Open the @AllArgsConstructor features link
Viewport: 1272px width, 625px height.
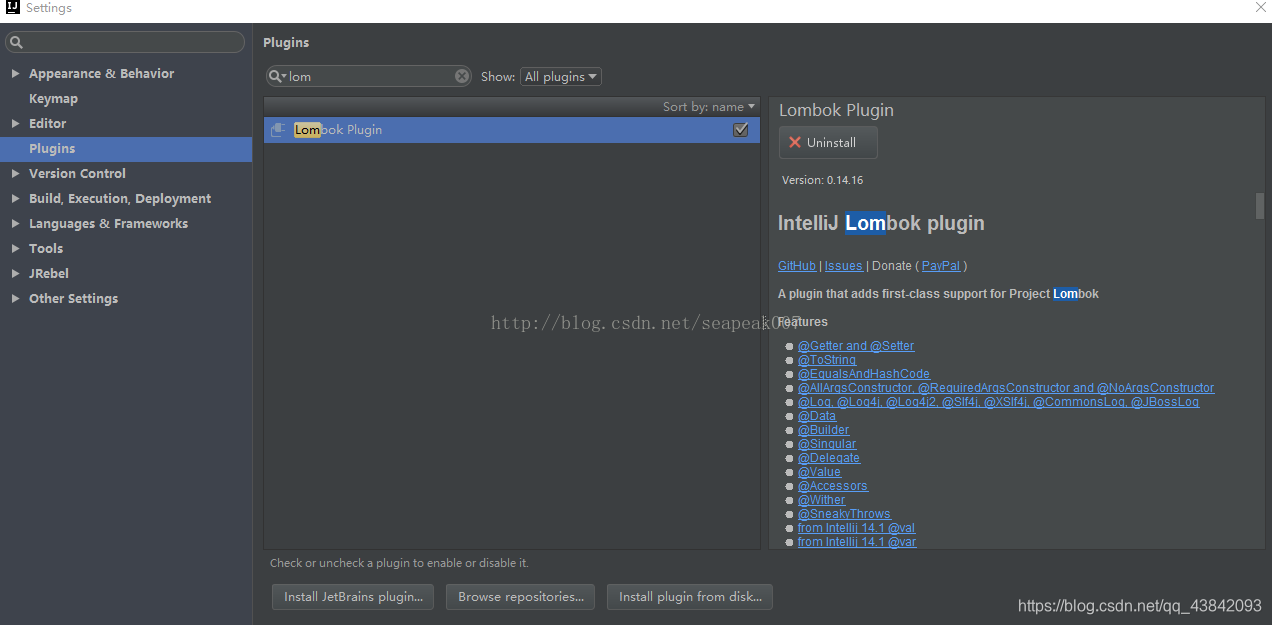[x=1006, y=388]
